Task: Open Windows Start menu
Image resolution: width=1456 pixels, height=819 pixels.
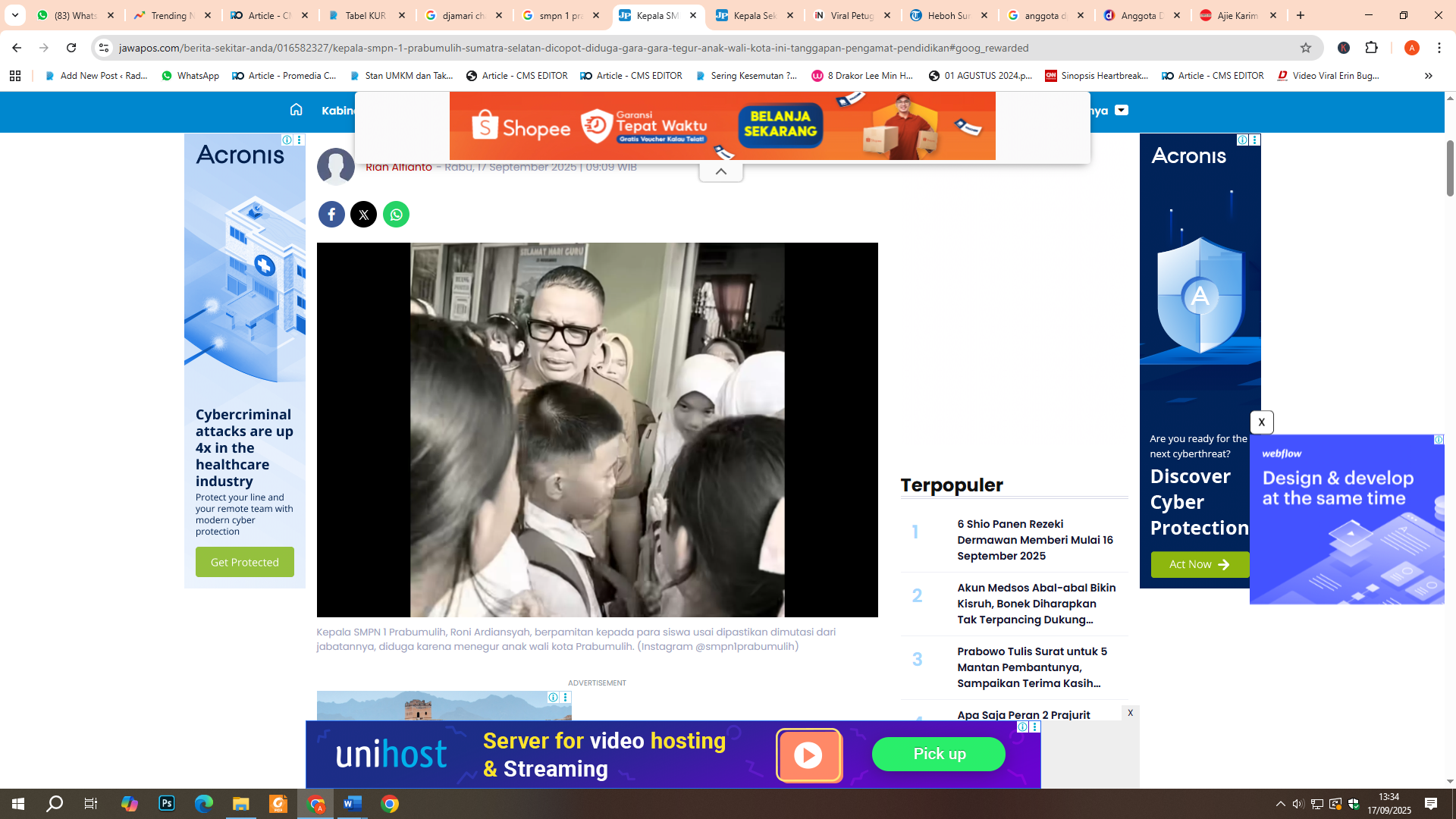Action: [x=18, y=804]
